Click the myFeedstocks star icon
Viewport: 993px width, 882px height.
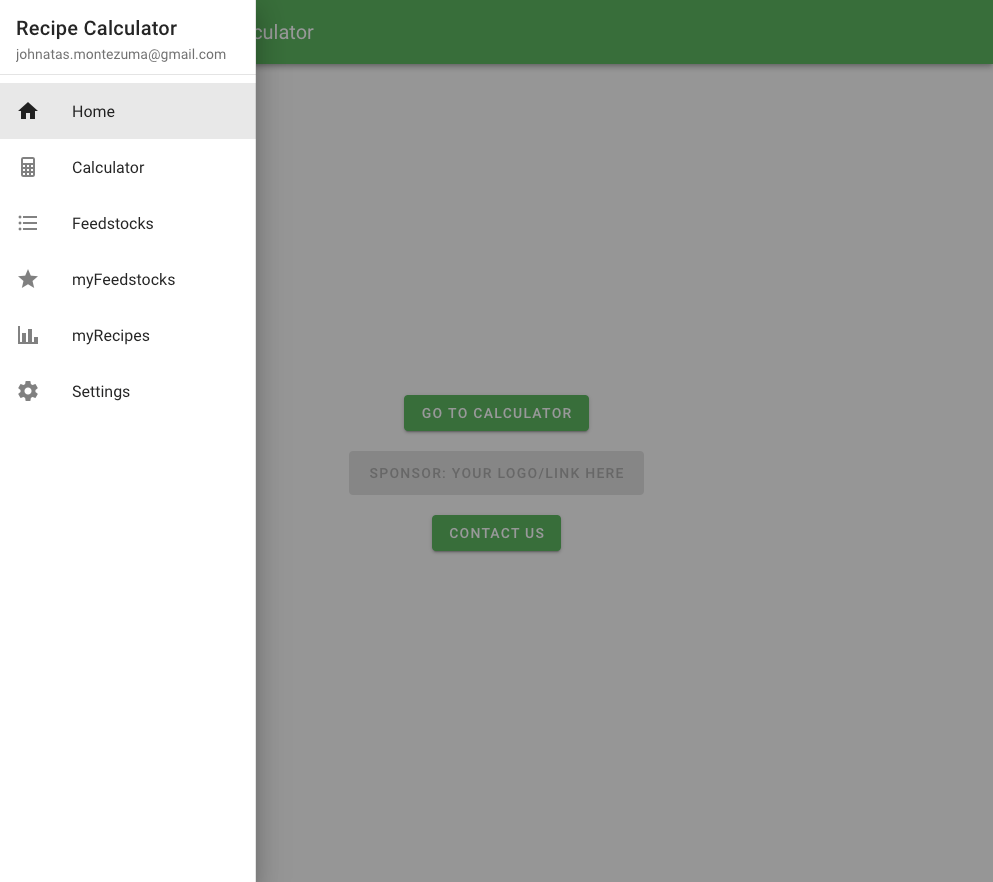(28, 279)
